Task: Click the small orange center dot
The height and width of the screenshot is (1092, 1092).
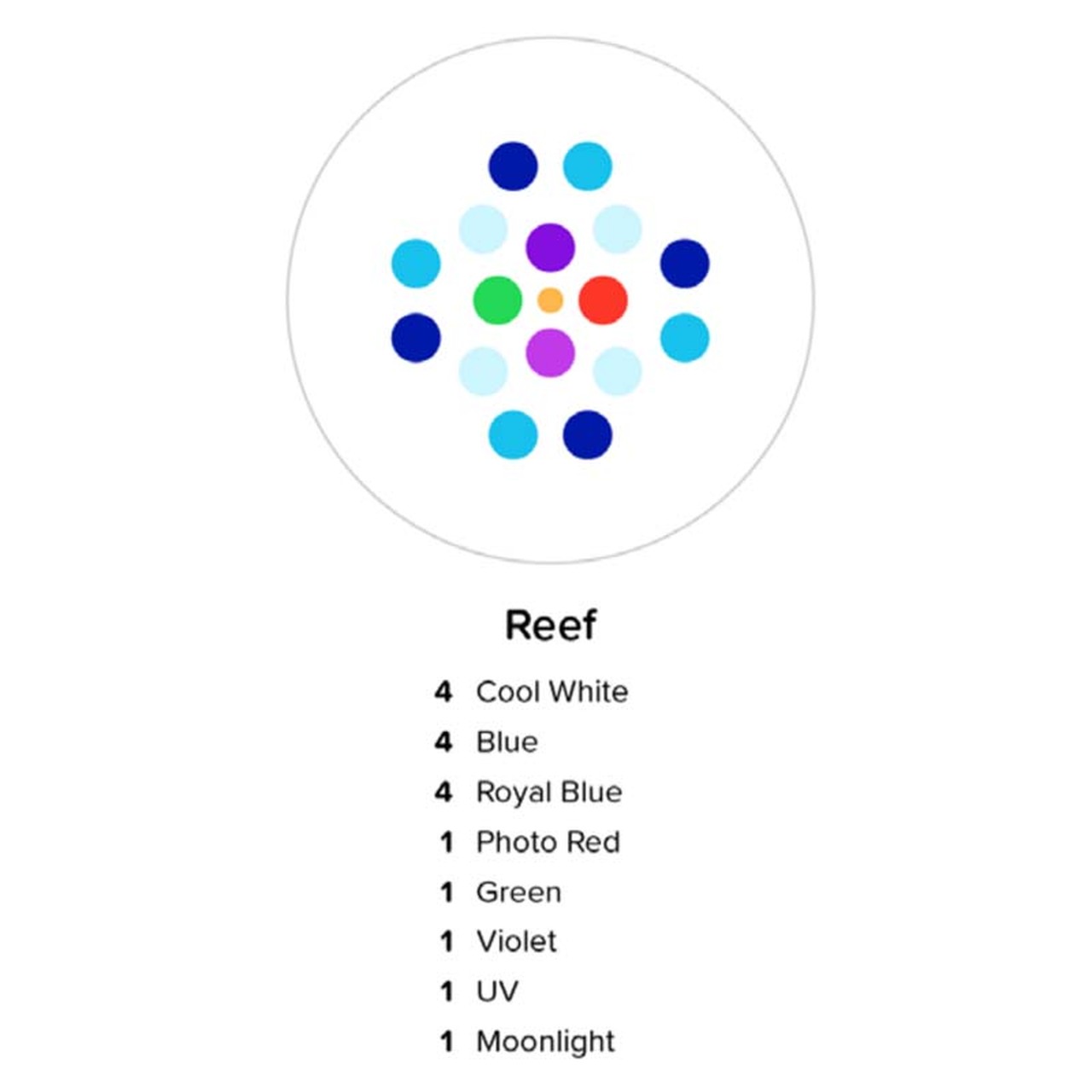Action: tap(550, 300)
